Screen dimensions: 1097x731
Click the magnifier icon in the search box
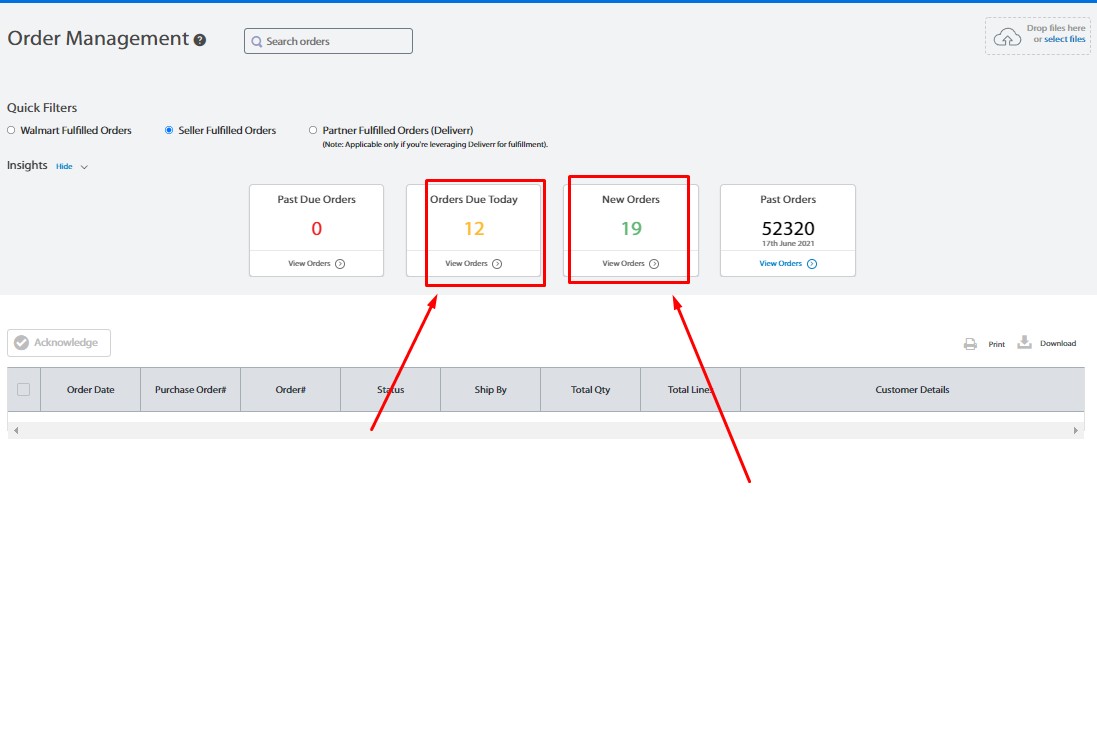257,42
